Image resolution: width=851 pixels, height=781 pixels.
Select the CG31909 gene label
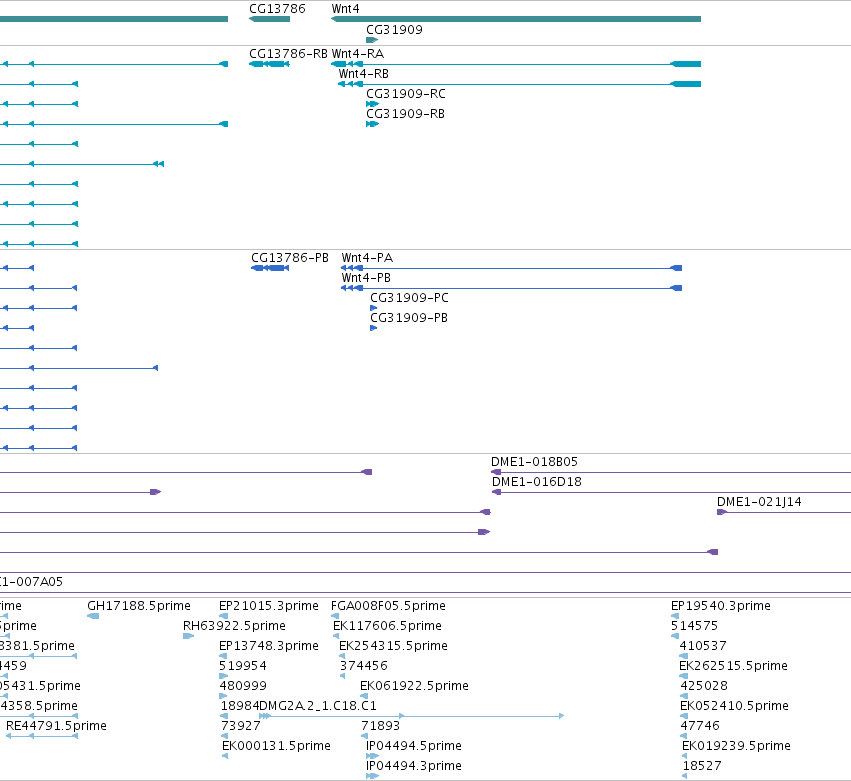394,29
